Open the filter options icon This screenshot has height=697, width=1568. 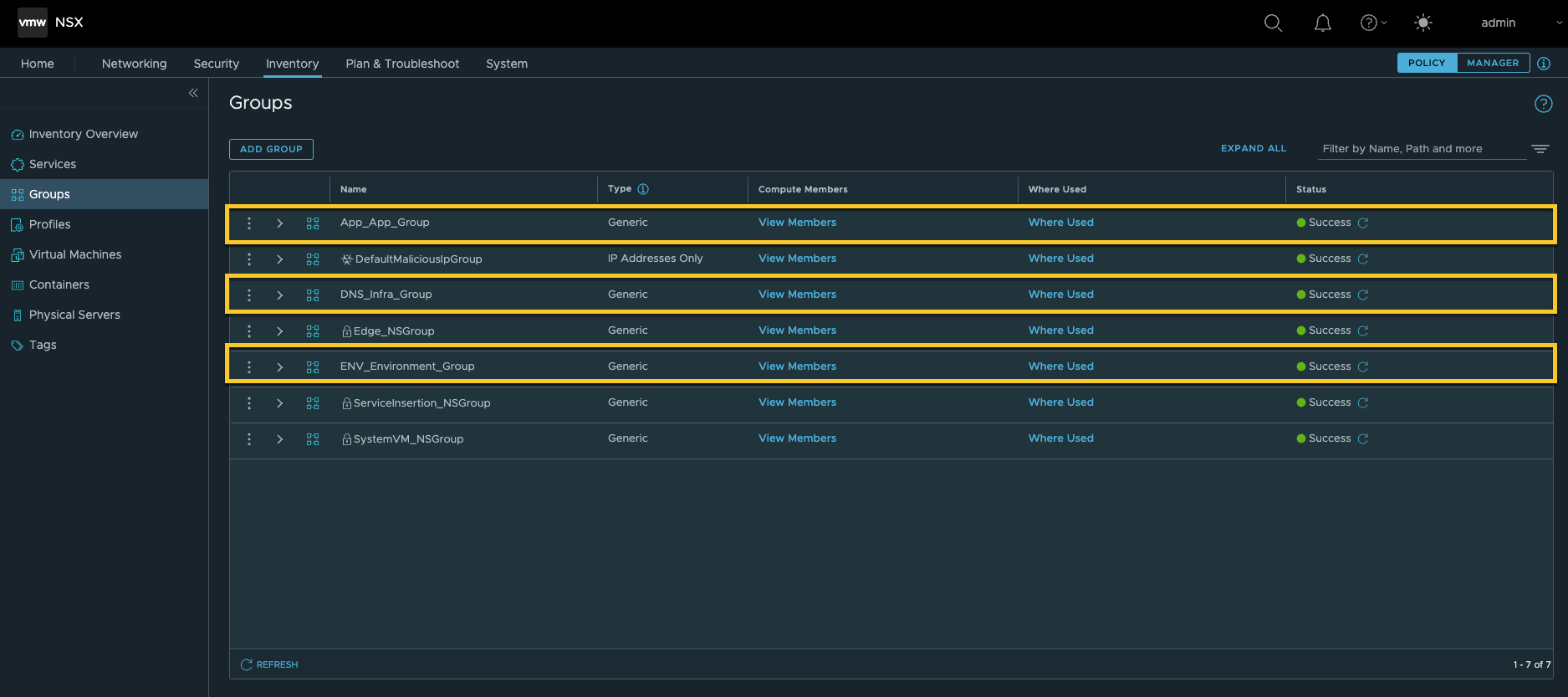[x=1540, y=149]
